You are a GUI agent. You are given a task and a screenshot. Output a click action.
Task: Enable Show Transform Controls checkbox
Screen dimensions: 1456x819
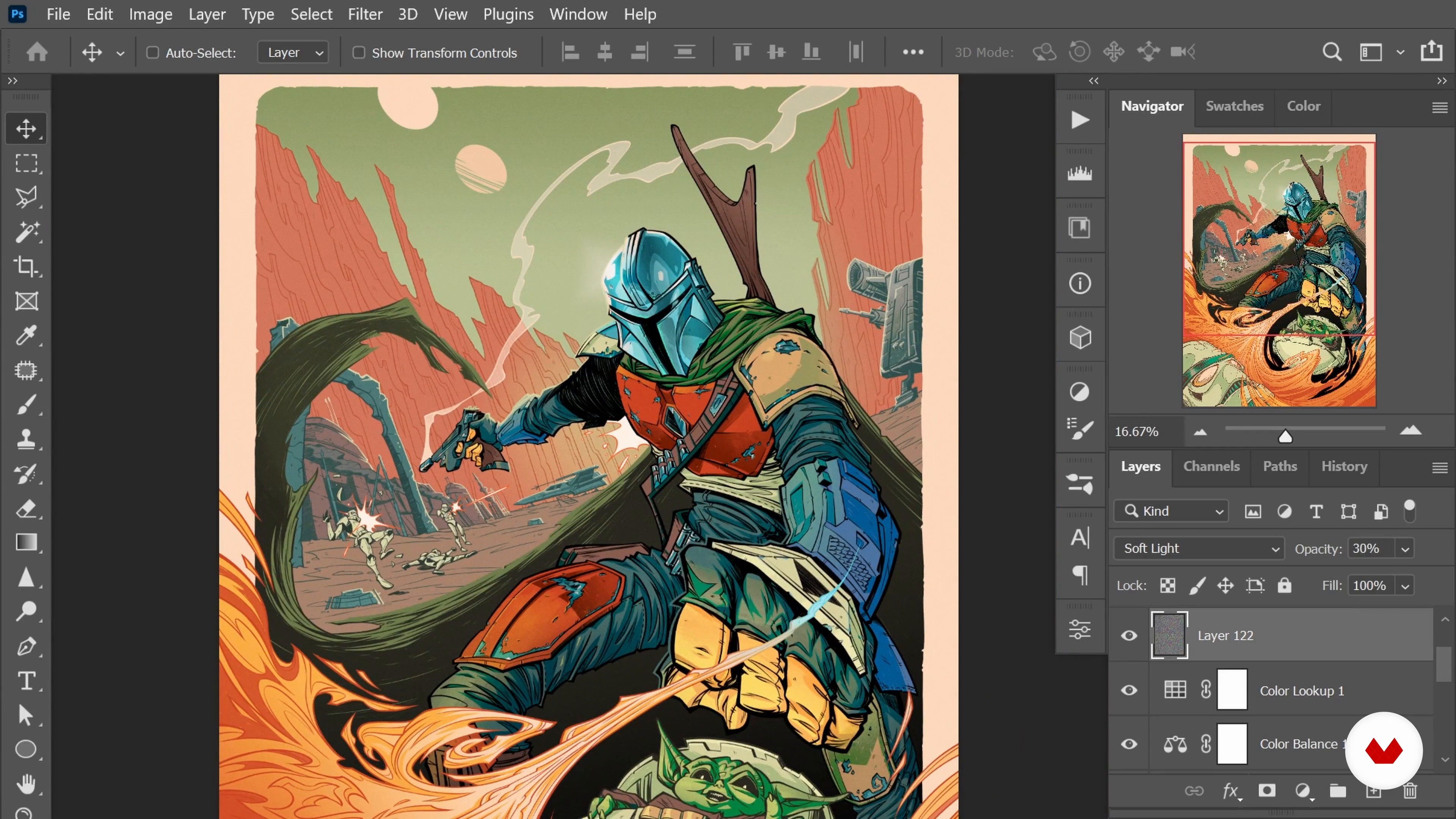pos(359,53)
